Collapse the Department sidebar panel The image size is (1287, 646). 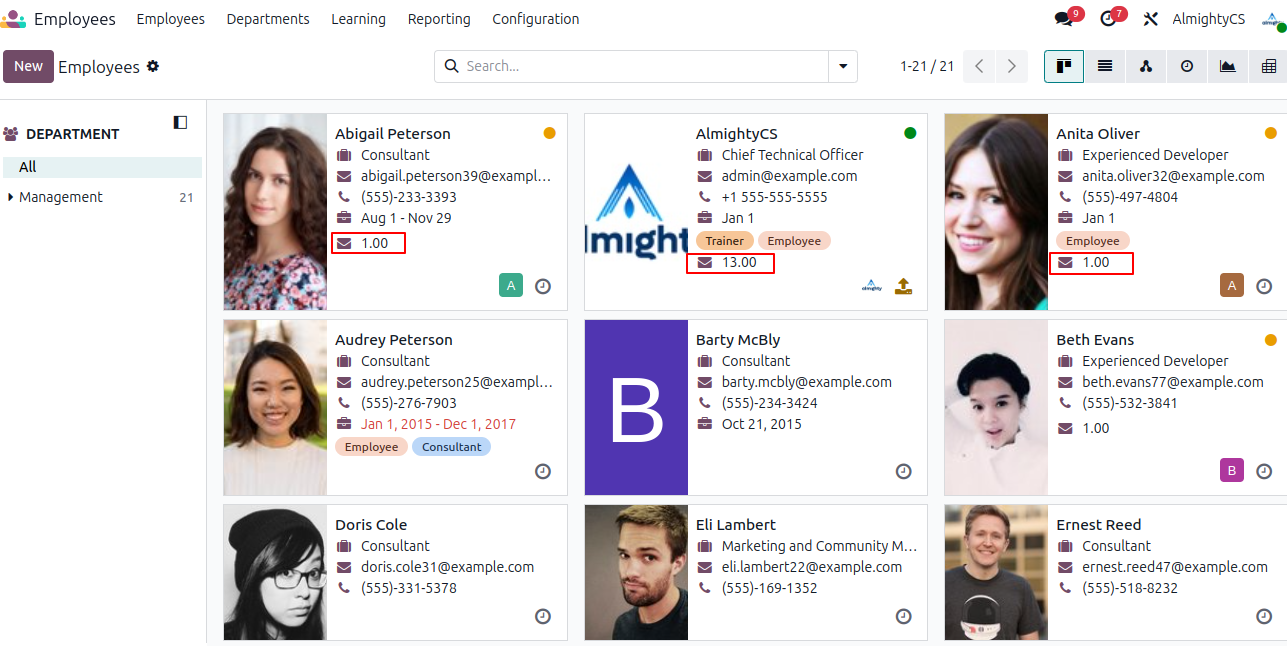coord(180,122)
